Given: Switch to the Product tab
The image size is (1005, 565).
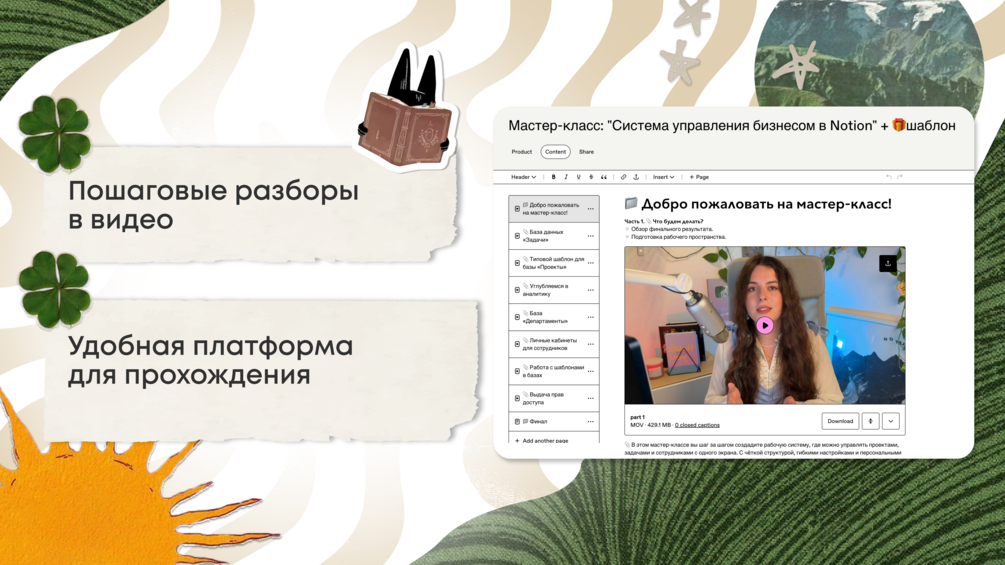Looking at the screenshot, I should [x=522, y=152].
